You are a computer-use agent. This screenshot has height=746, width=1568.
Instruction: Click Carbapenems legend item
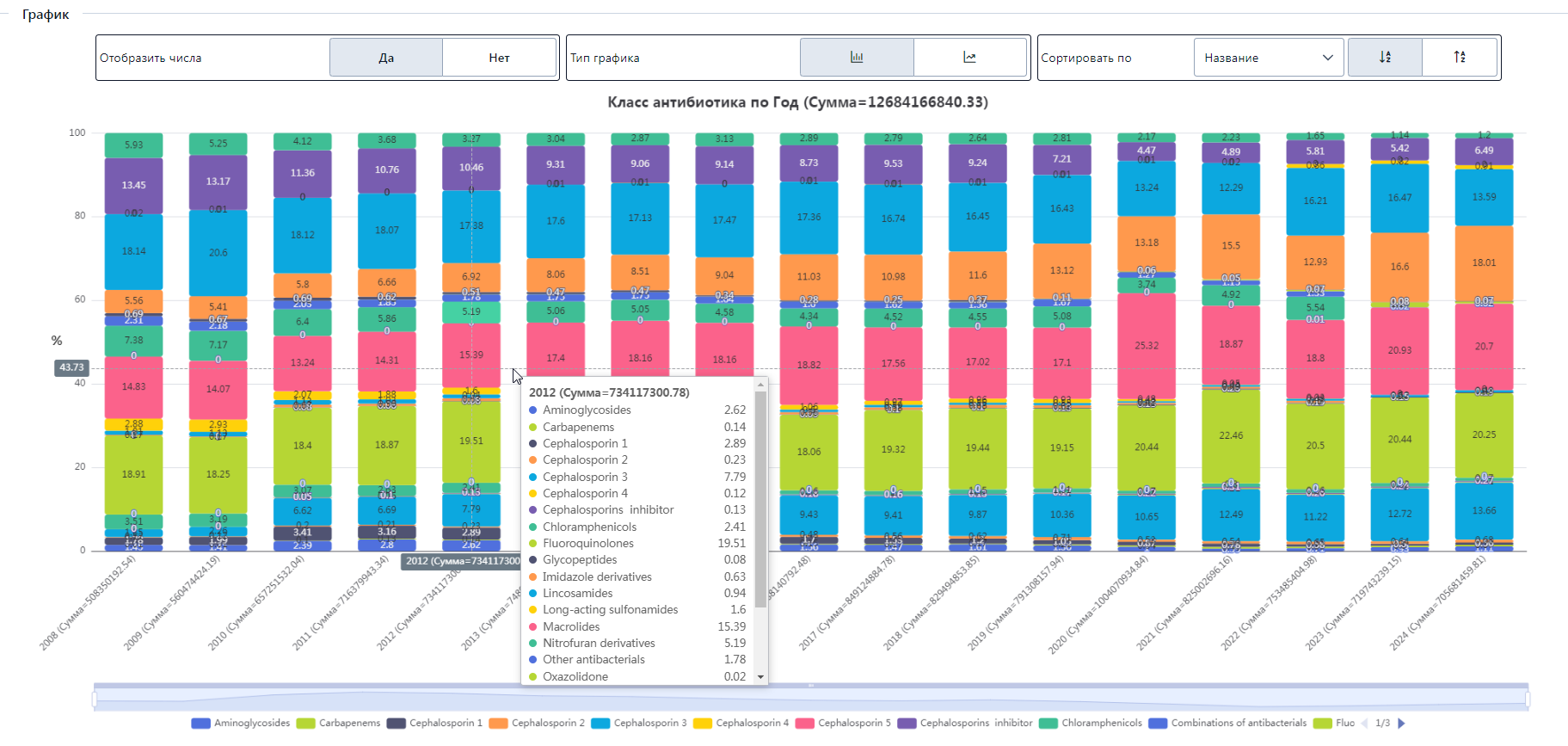[339, 723]
